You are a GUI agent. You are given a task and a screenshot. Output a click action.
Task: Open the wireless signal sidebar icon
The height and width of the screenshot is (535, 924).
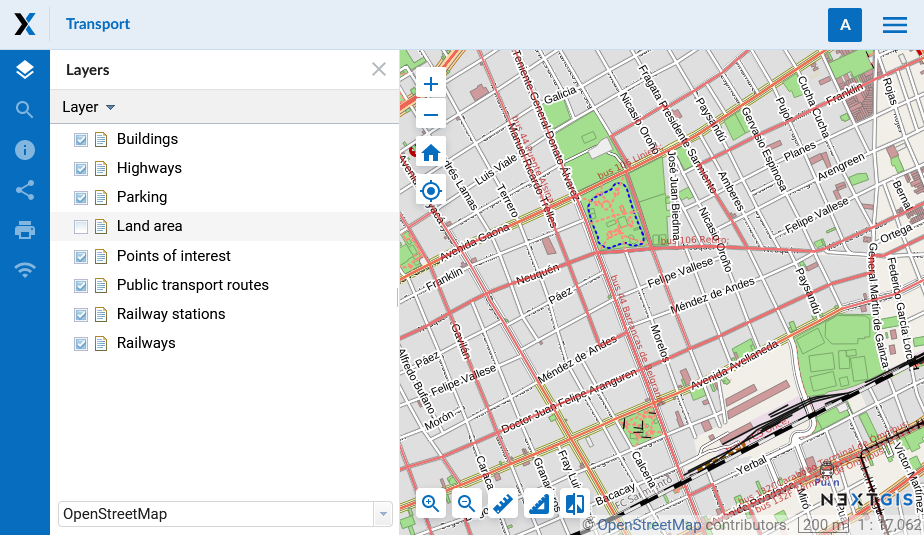tap(25, 270)
